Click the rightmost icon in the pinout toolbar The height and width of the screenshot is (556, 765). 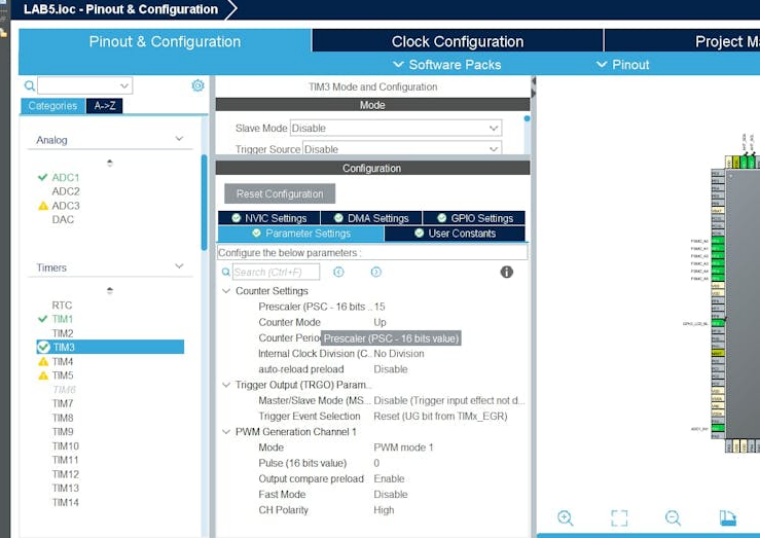coord(727,518)
